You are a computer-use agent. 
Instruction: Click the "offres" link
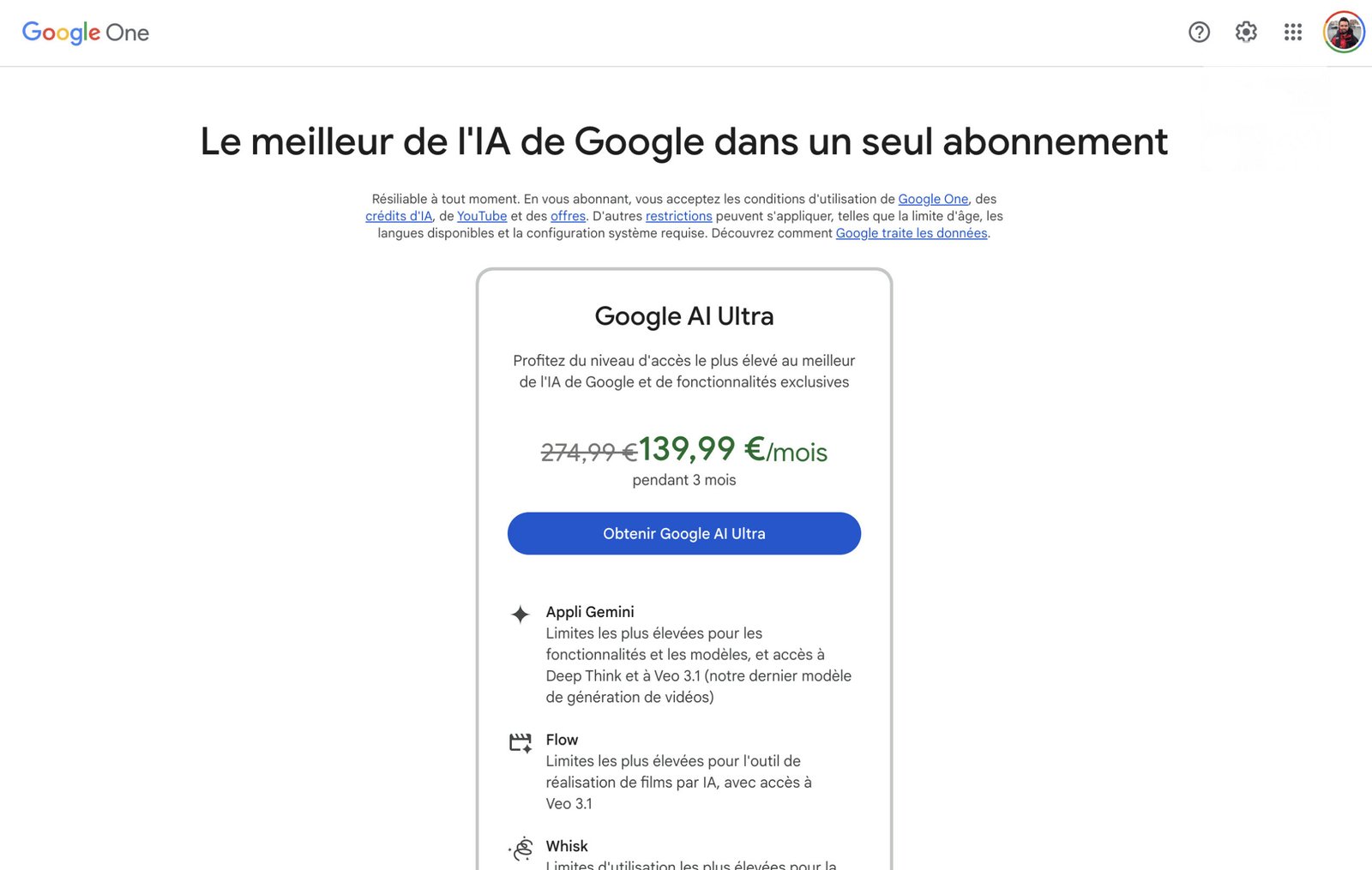point(568,216)
